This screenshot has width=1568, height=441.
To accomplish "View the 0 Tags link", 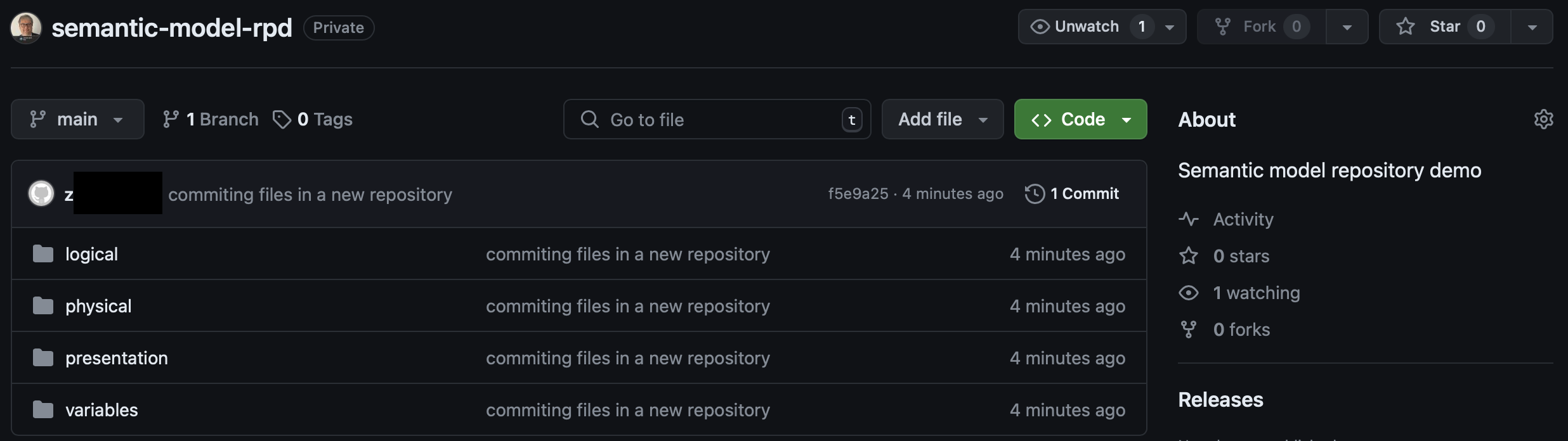I will click(x=313, y=119).
